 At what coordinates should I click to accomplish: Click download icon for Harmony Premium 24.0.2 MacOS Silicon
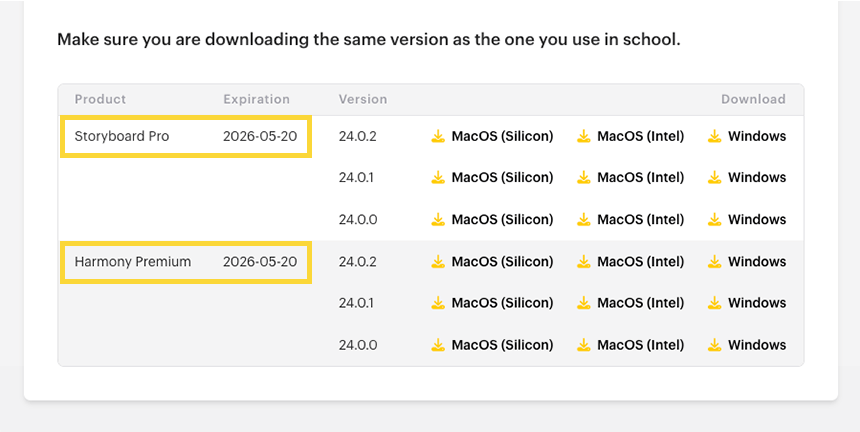(438, 262)
